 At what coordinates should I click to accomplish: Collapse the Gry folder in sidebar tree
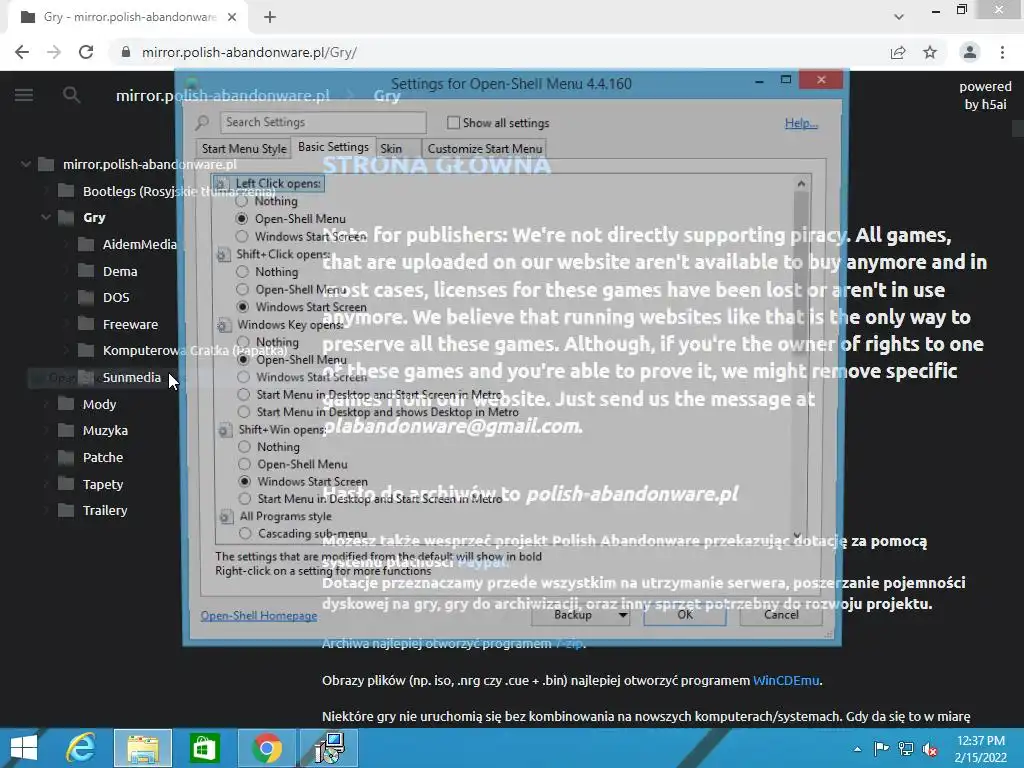coord(46,217)
